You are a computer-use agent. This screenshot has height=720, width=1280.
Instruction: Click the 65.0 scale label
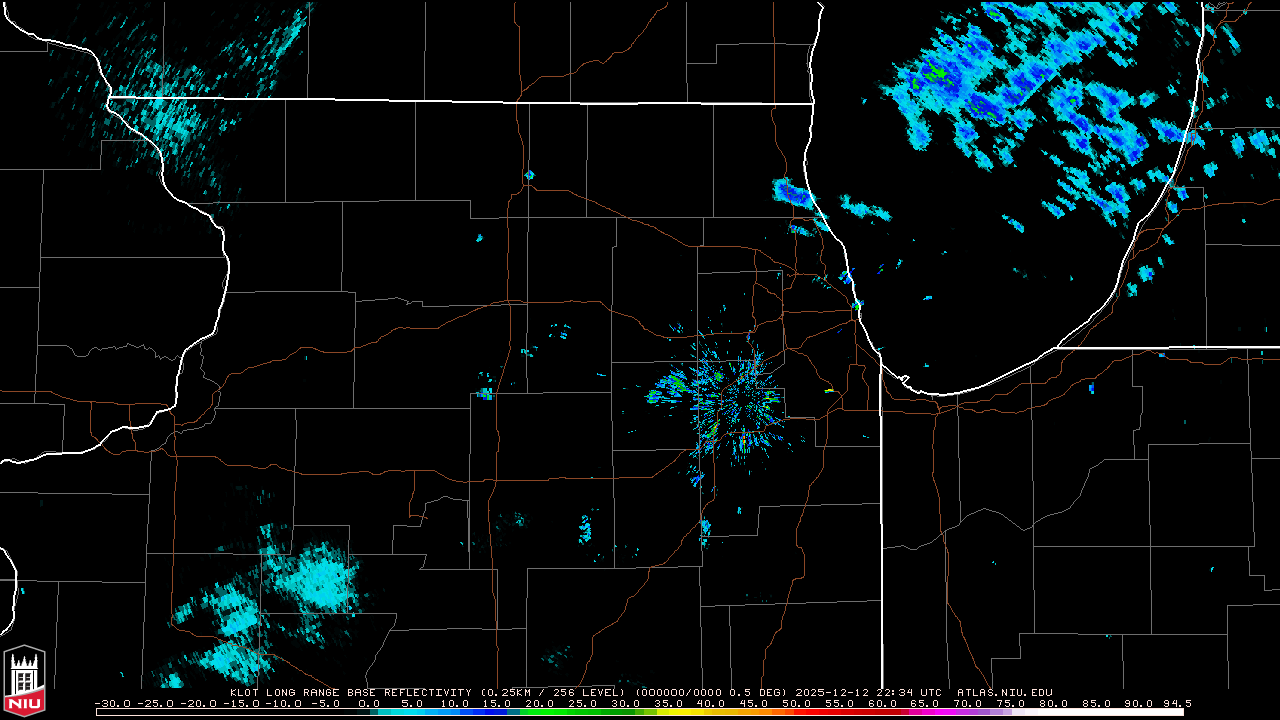(x=925, y=703)
